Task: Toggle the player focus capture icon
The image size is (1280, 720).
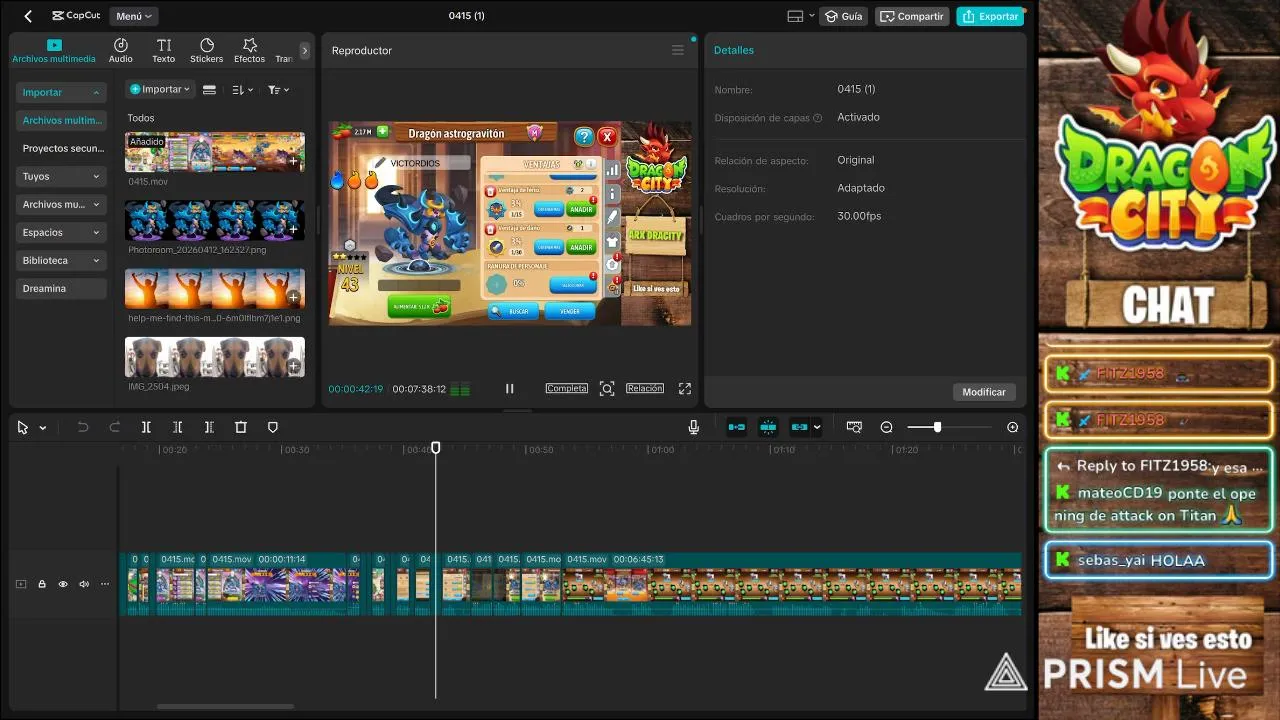Action: pyautogui.click(x=607, y=389)
